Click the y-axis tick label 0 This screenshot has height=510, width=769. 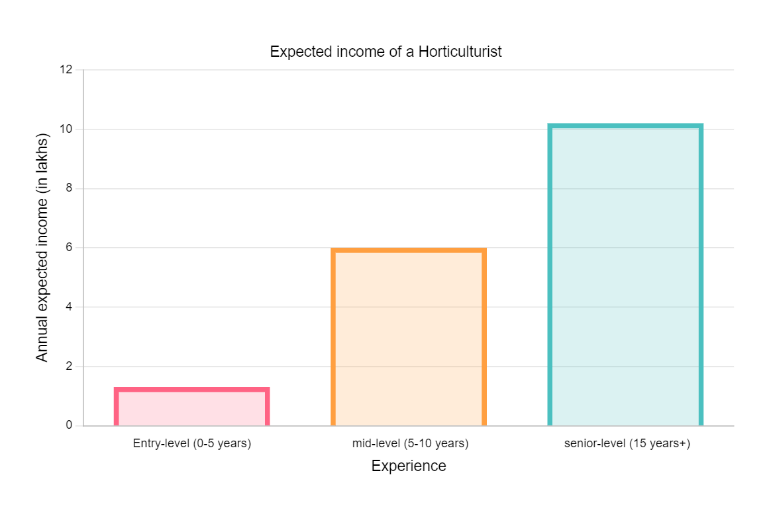pyautogui.click(x=69, y=426)
